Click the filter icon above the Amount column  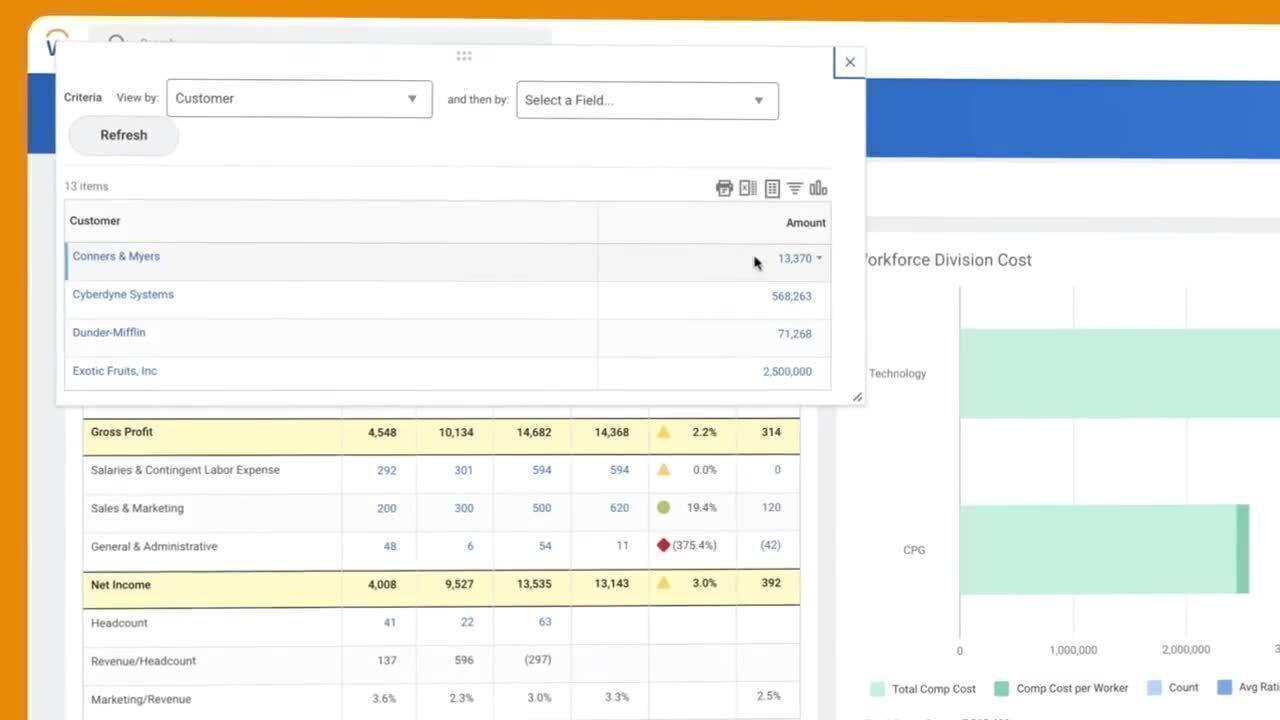(795, 188)
